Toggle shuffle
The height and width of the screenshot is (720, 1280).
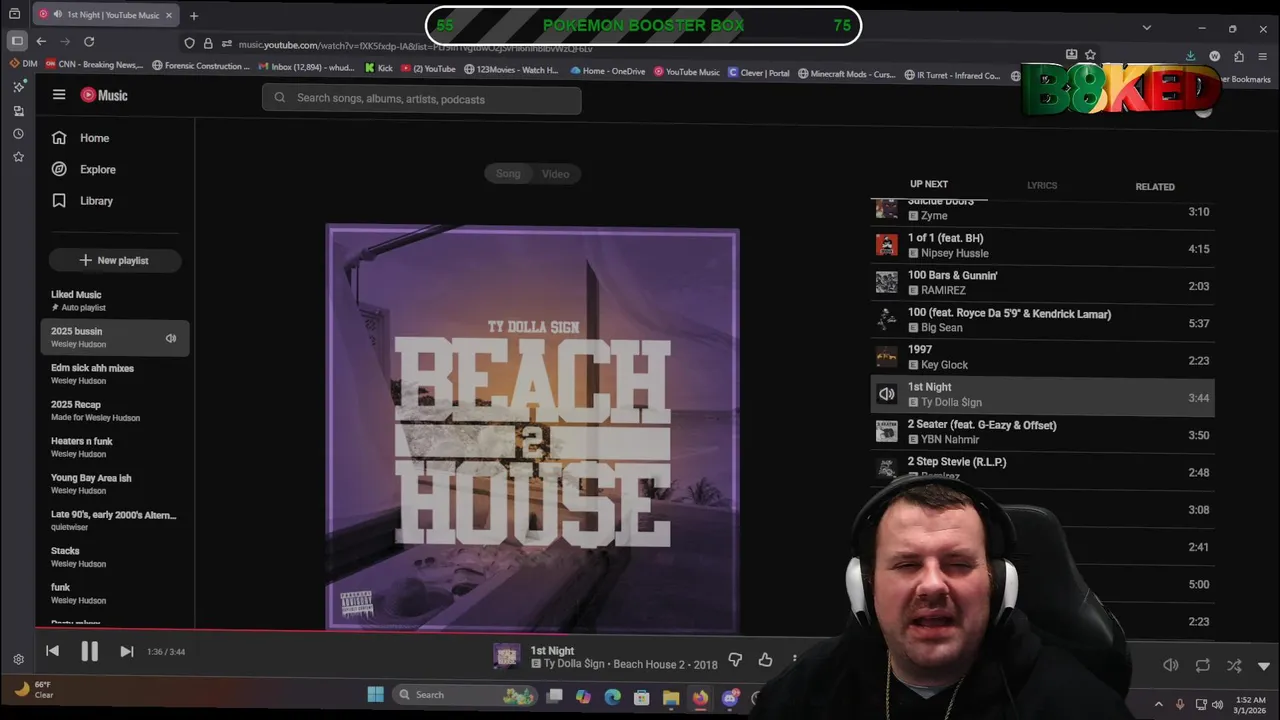pyautogui.click(x=1234, y=665)
